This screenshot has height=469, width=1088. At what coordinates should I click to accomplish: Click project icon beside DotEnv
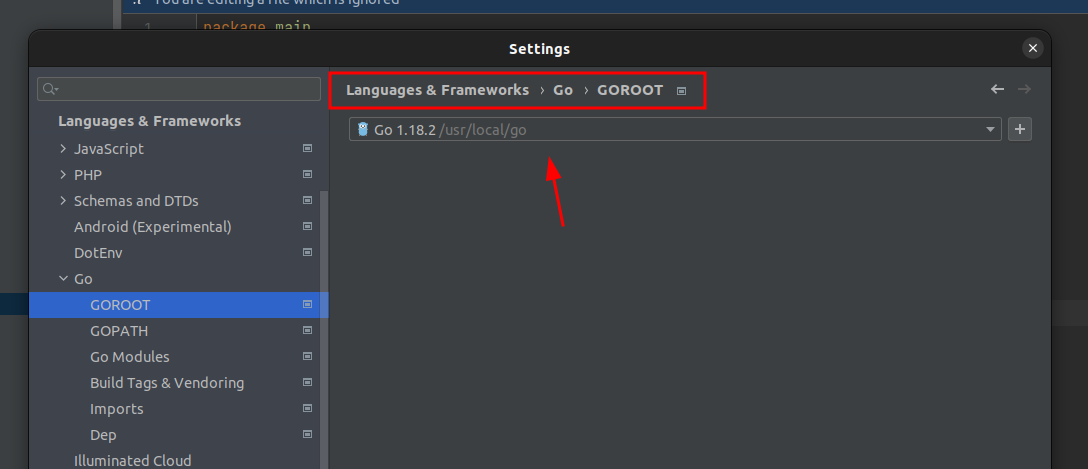tap(307, 253)
